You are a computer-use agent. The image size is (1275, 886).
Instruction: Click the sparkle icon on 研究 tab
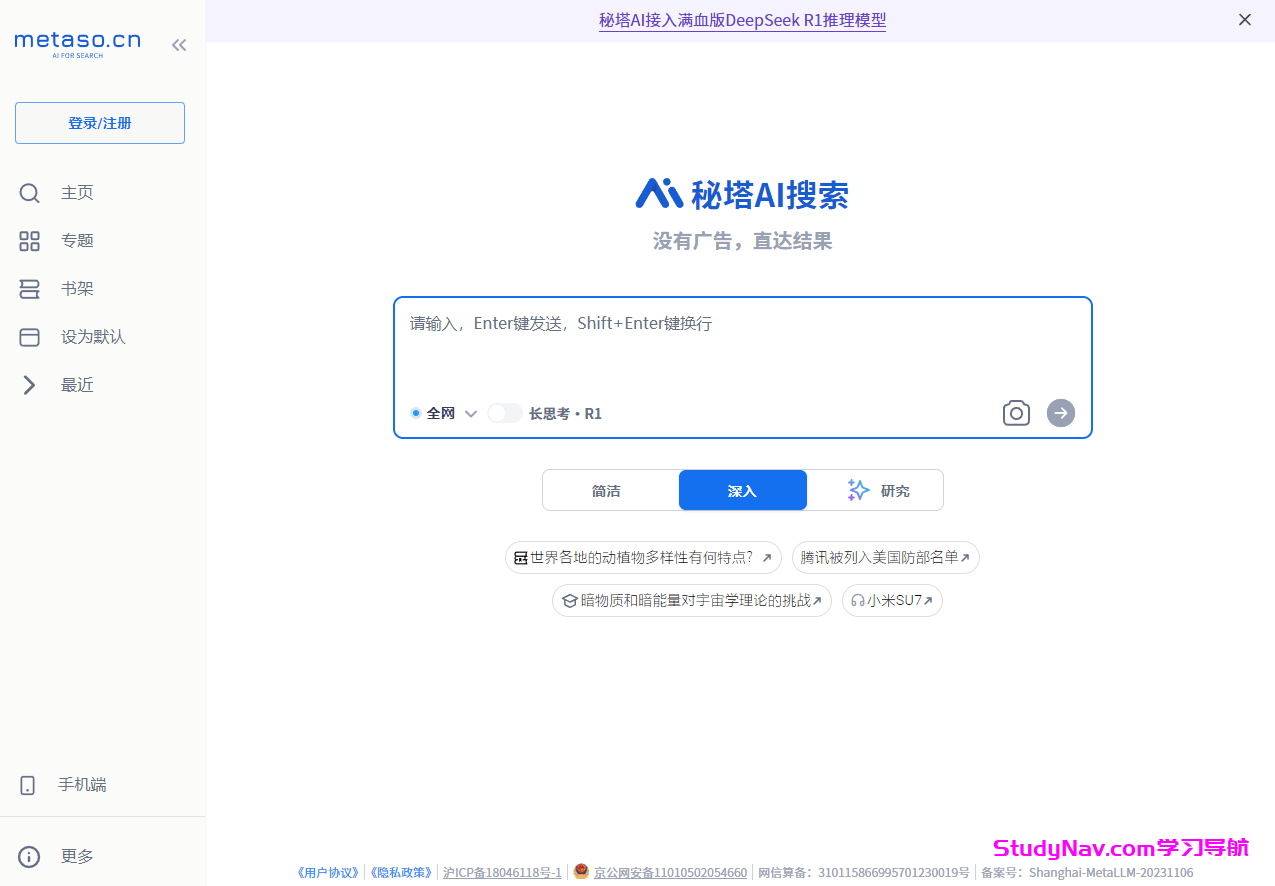(x=858, y=490)
